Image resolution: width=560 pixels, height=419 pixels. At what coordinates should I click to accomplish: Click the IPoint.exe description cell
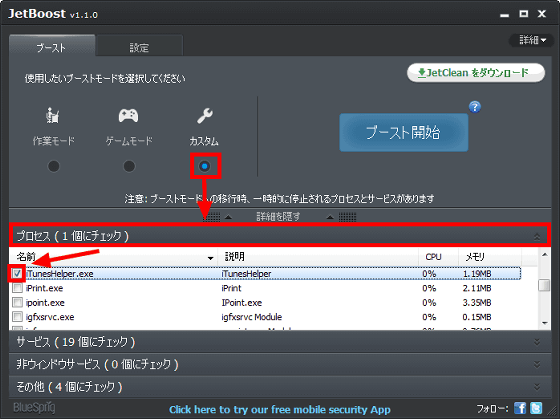pos(241,303)
